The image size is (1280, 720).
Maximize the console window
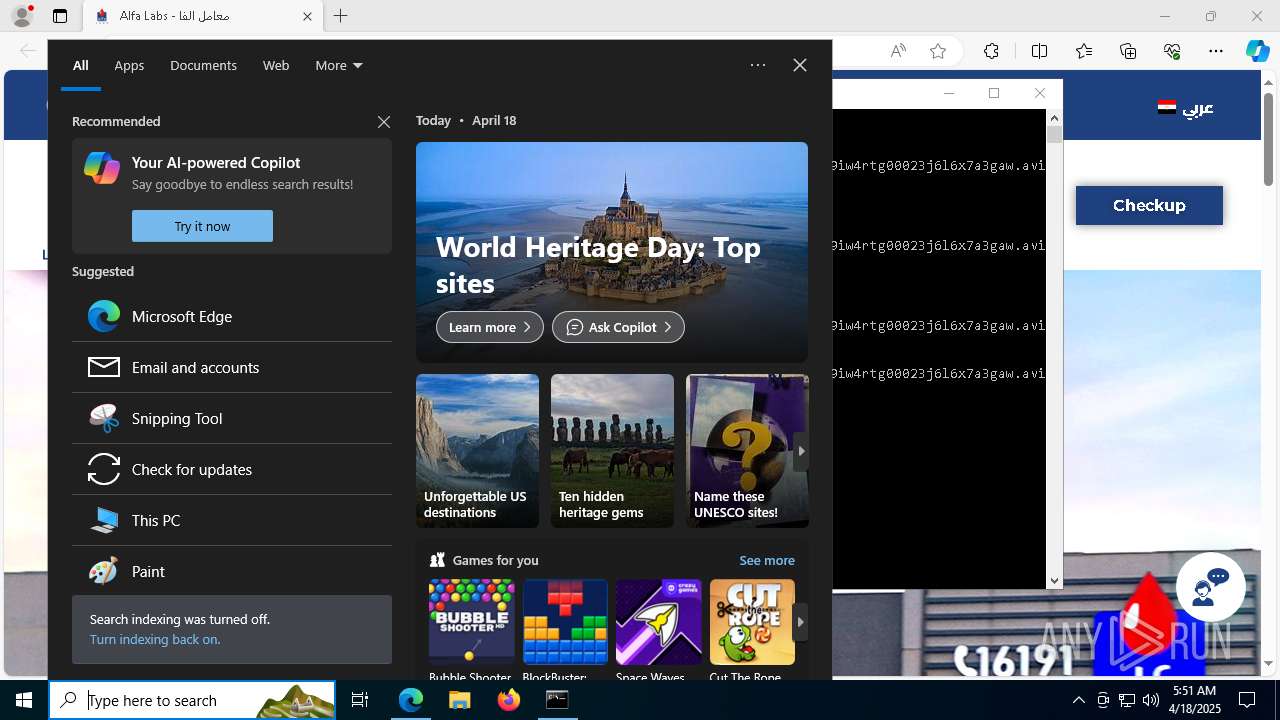[x=994, y=93]
